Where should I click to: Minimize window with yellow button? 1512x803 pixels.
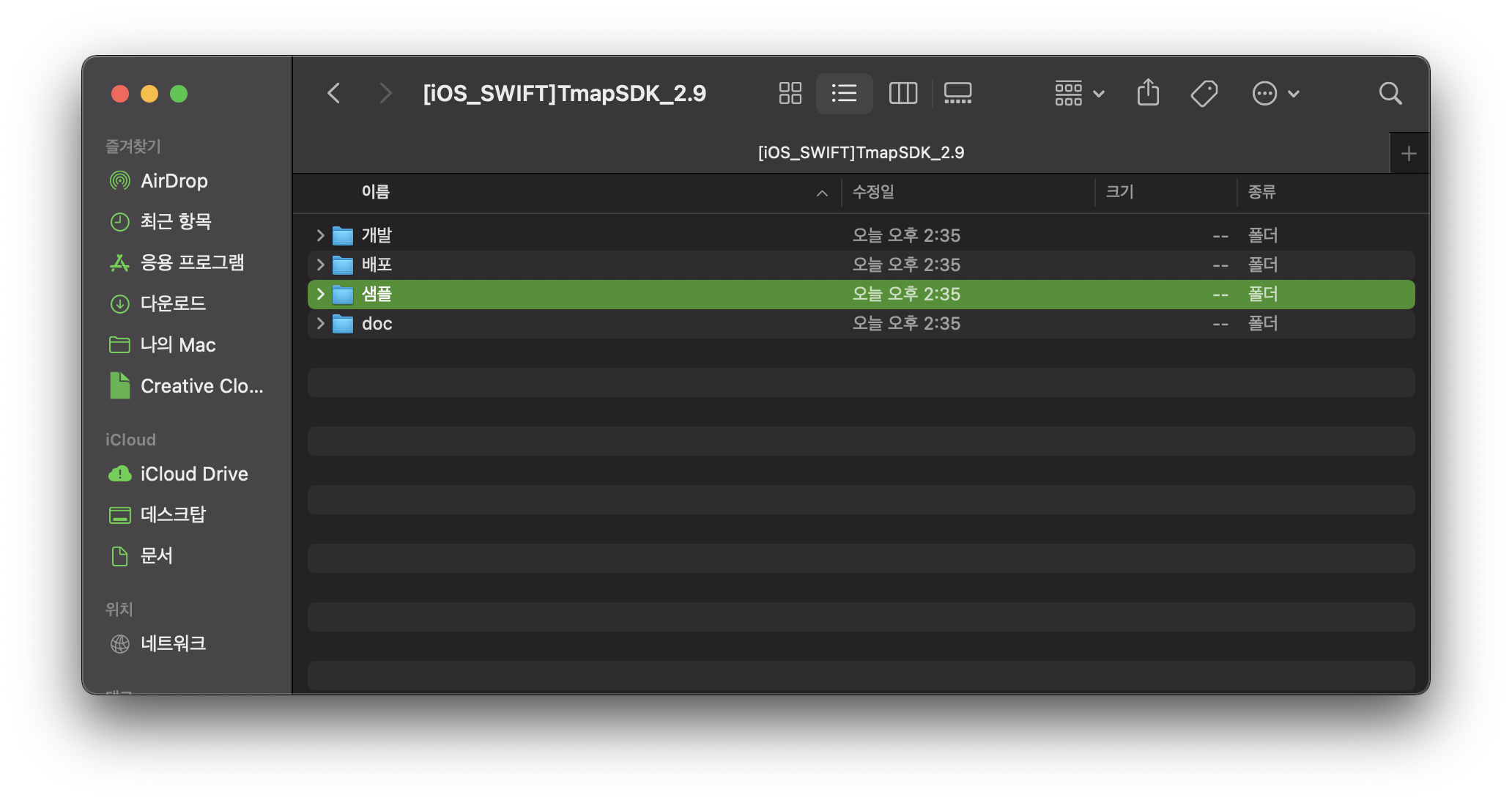click(149, 94)
